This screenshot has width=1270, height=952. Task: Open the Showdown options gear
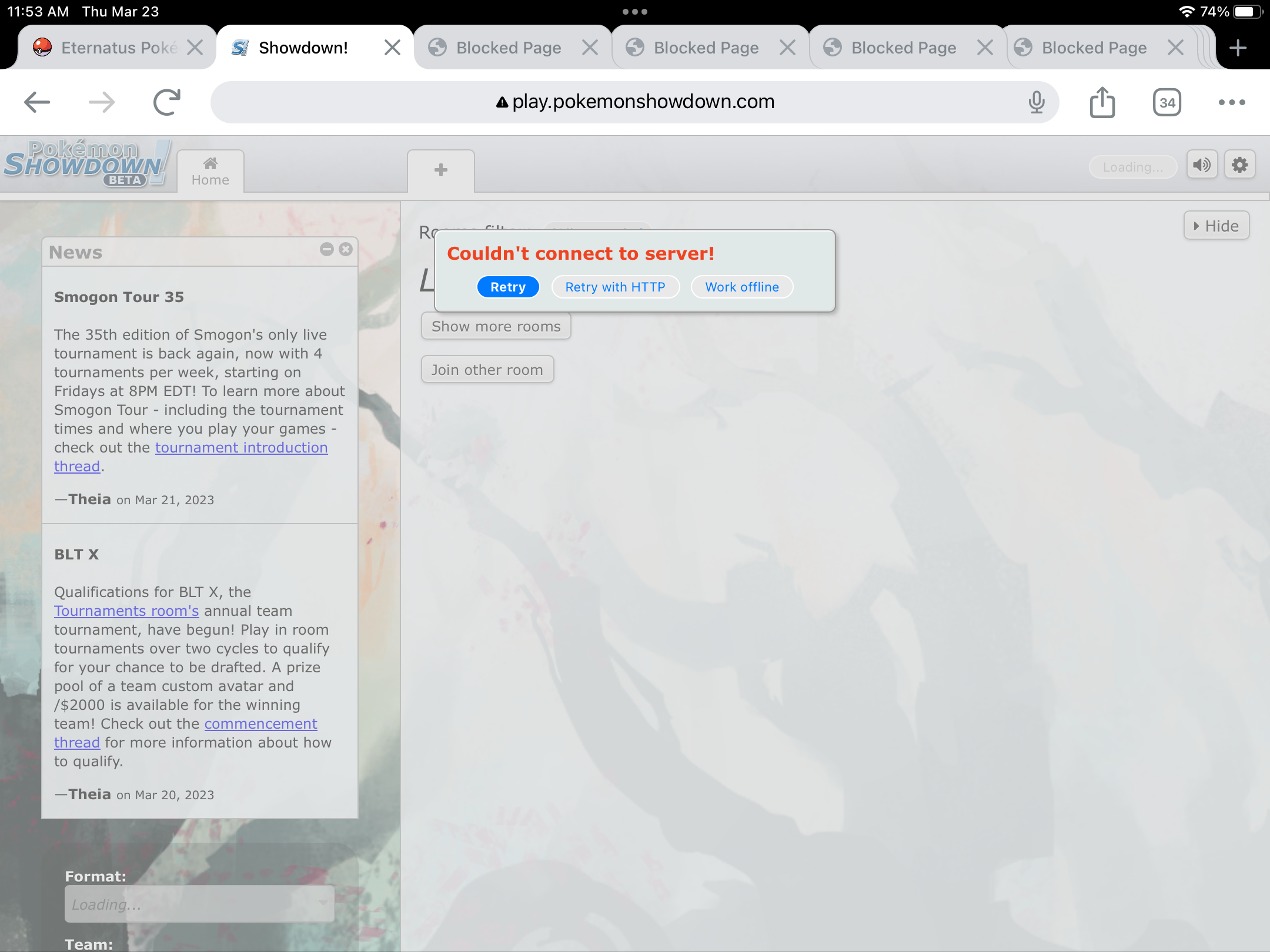(x=1240, y=165)
